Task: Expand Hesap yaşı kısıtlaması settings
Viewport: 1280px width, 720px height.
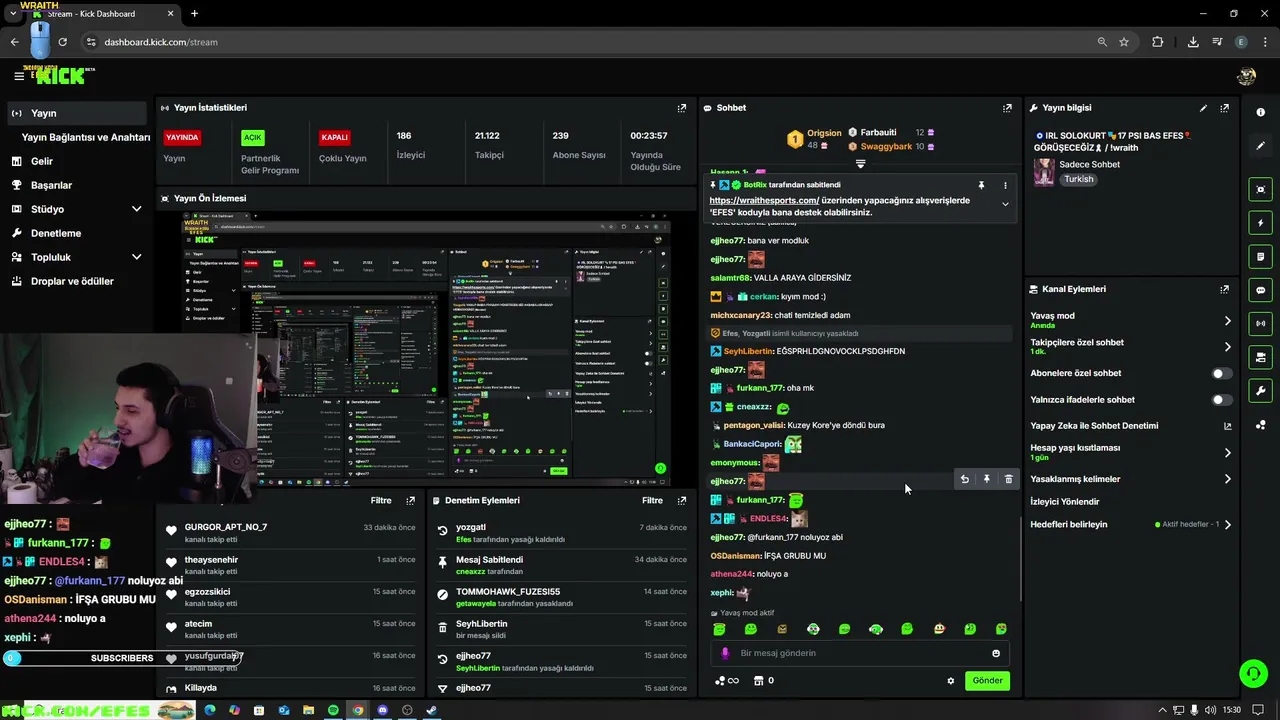Action: point(1227,453)
